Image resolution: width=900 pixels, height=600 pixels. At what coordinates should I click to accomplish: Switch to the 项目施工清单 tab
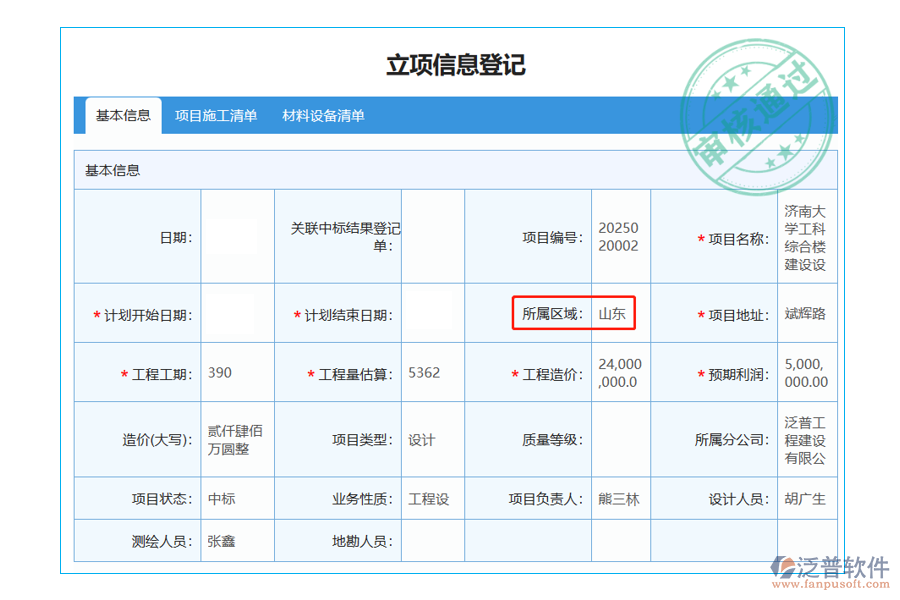click(x=216, y=115)
